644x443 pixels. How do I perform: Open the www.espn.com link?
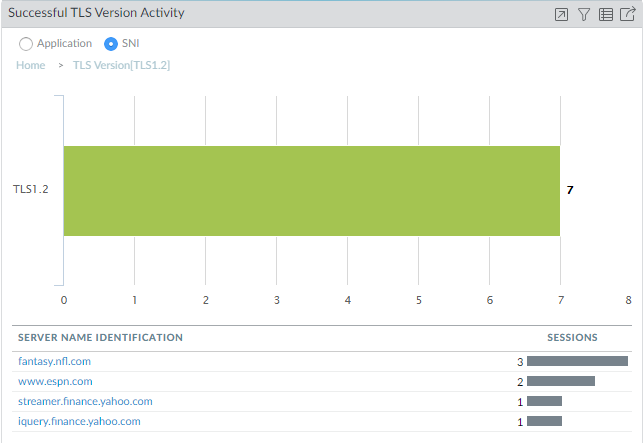point(55,381)
